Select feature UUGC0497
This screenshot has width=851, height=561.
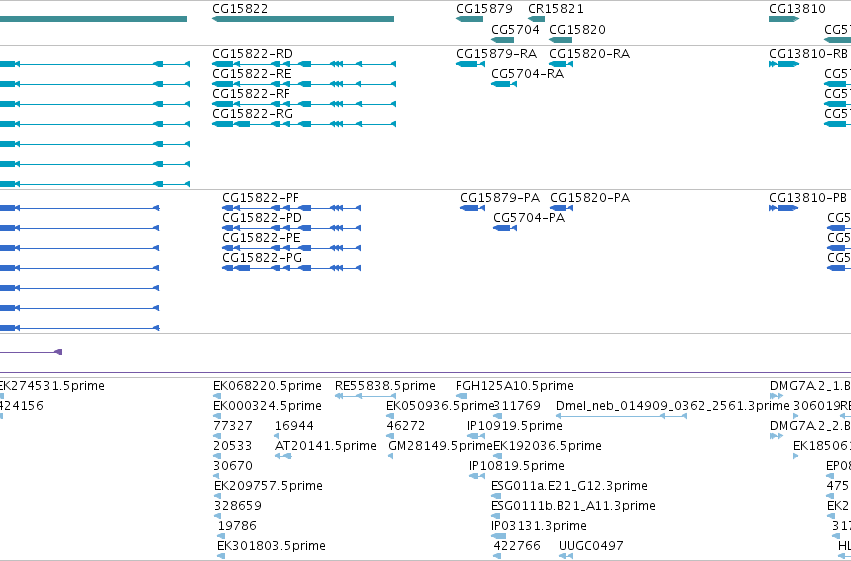click(x=566, y=556)
